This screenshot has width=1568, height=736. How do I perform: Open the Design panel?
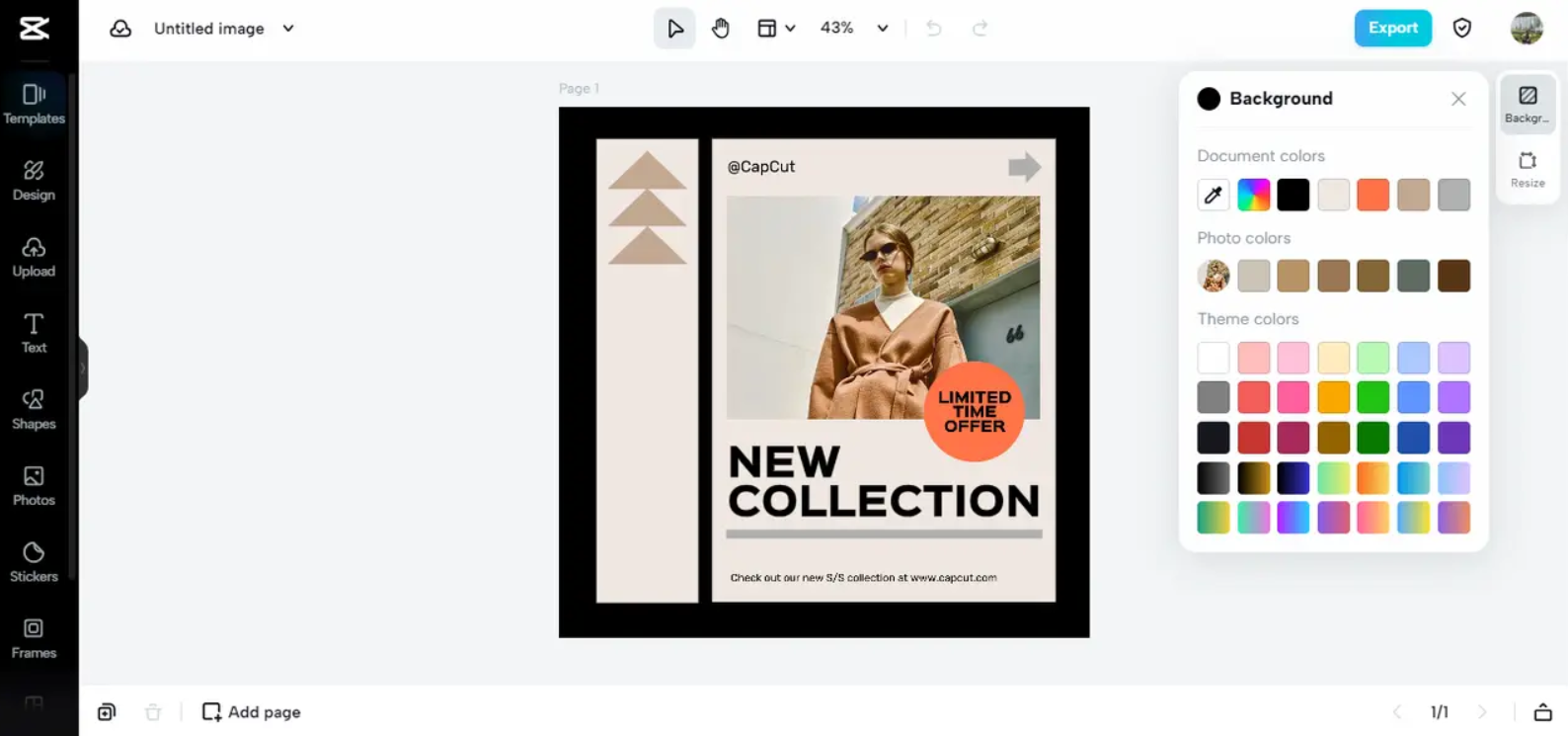point(34,181)
